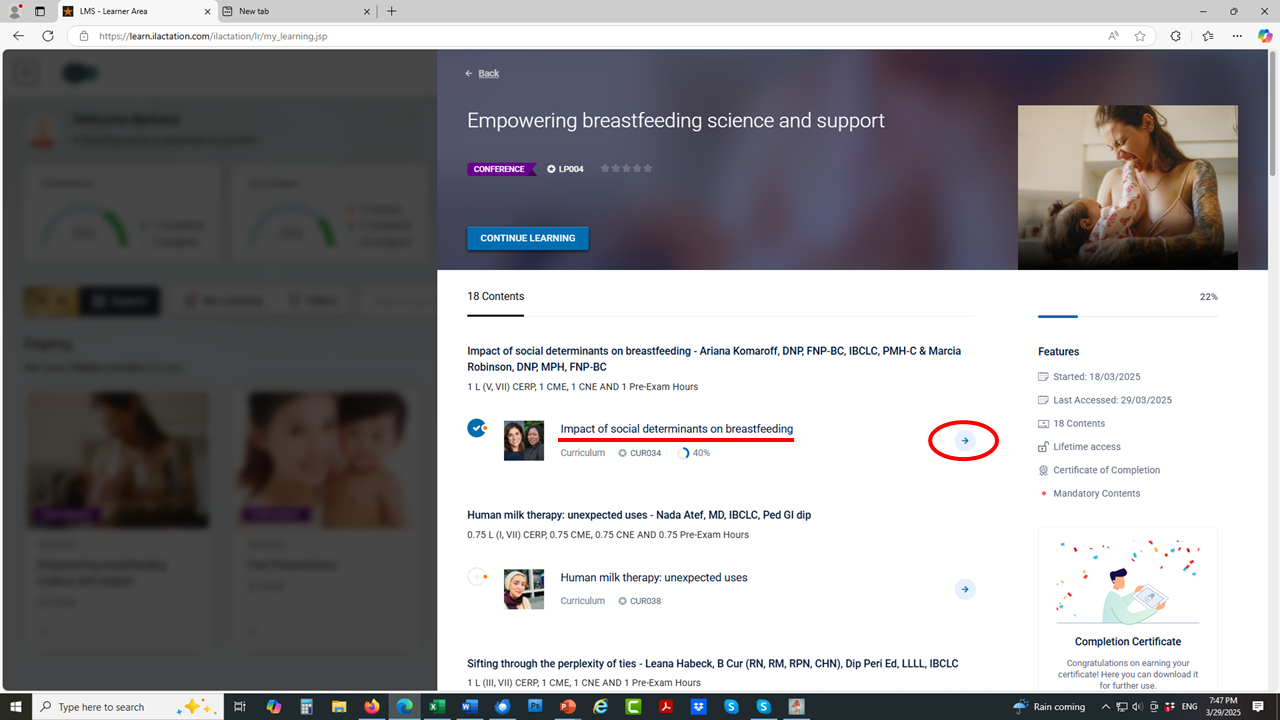Open Human milk therapy: unexpected uses title
The width and height of the screenshot is (1280, 720).
click(x=654, y=577)
